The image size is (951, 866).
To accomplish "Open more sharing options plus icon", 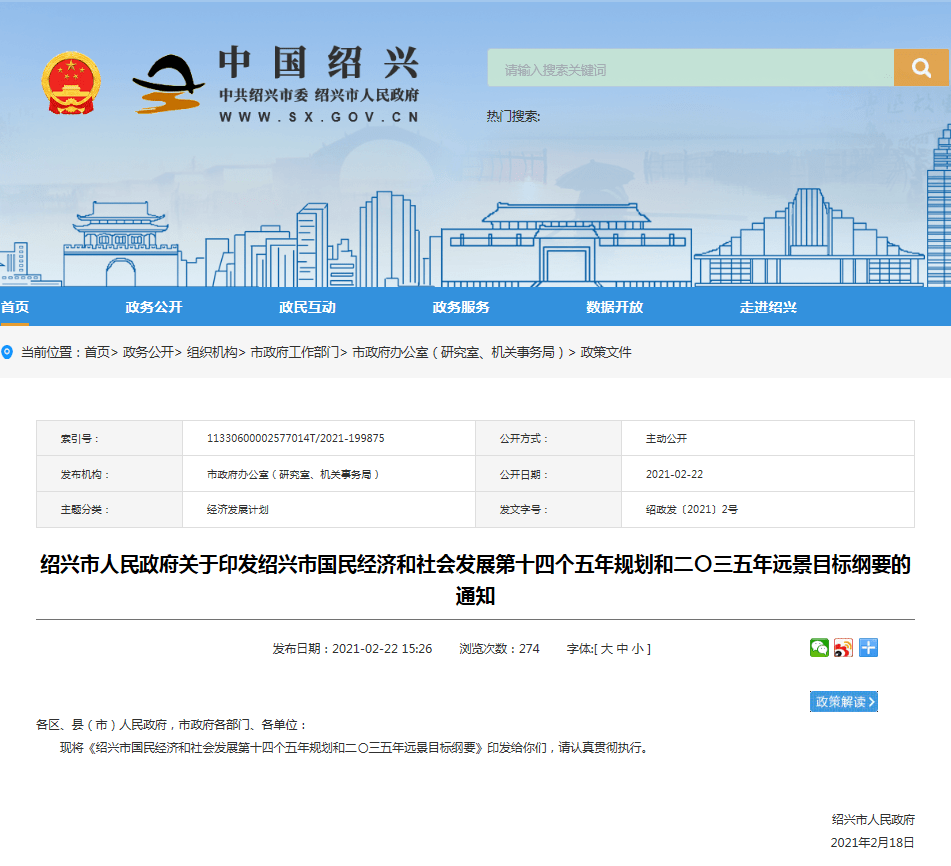I will (868, 648).
